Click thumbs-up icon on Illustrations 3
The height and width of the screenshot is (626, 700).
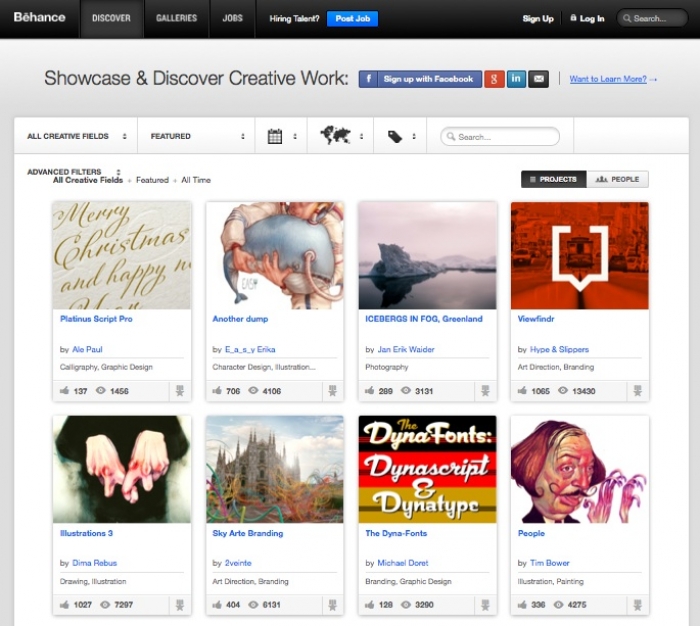(x=65, y=605)
